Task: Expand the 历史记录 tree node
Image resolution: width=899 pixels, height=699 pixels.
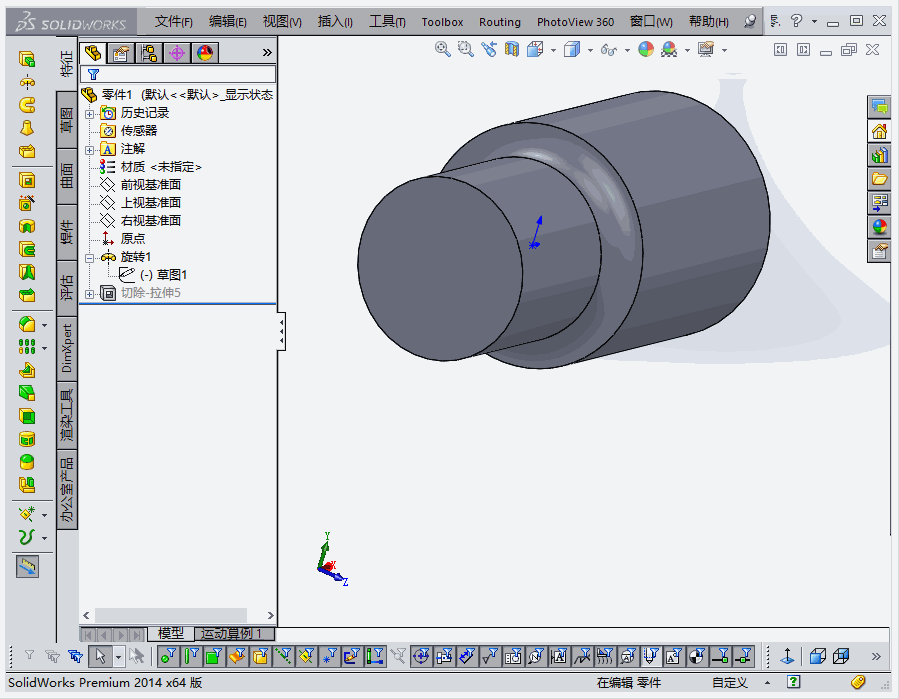Action: (x=89, y=114)
